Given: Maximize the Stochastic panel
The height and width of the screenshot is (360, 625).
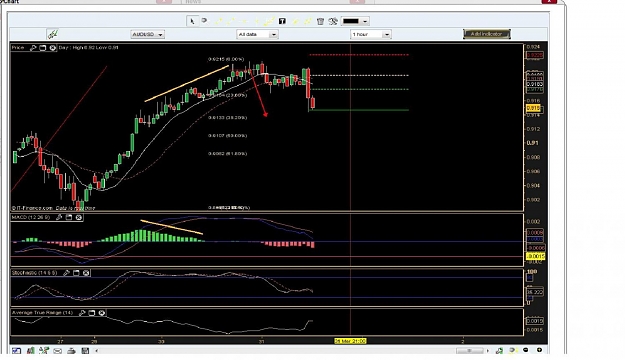Looking at the screenshot, I should tap(76, 273).
